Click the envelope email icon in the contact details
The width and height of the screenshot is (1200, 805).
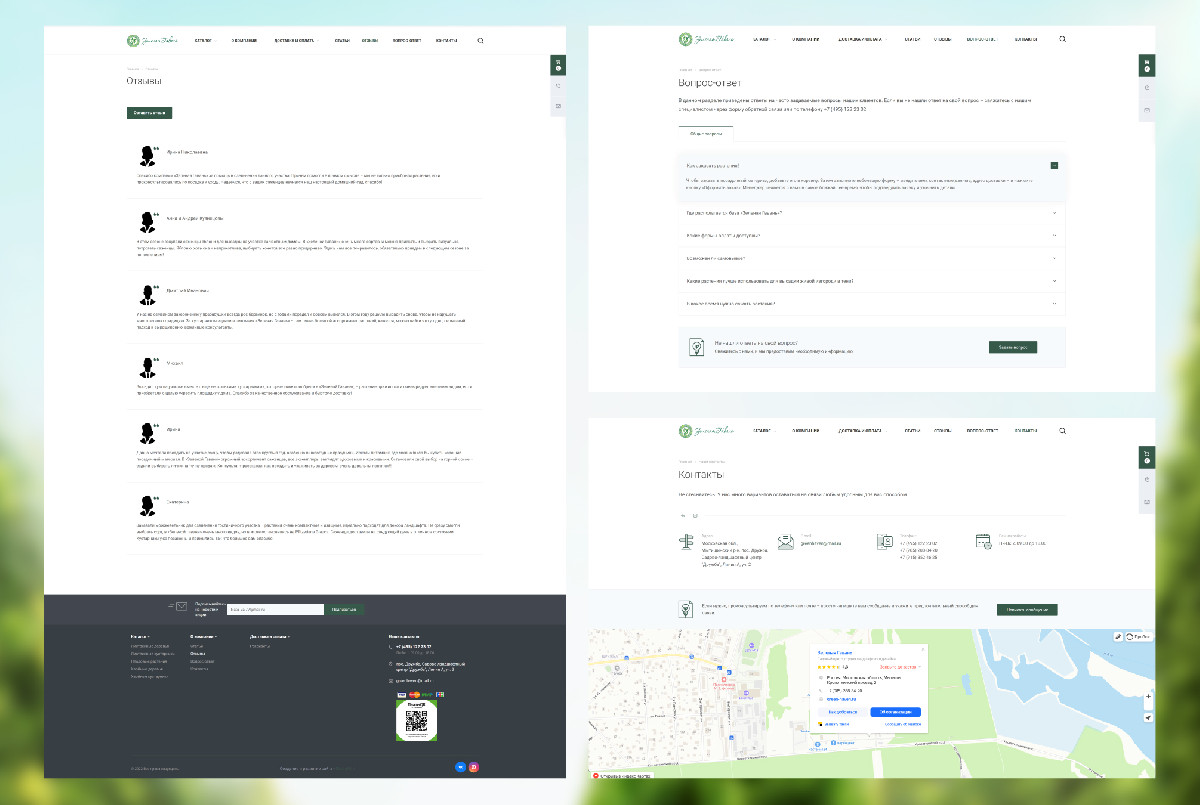coord(785,541)
